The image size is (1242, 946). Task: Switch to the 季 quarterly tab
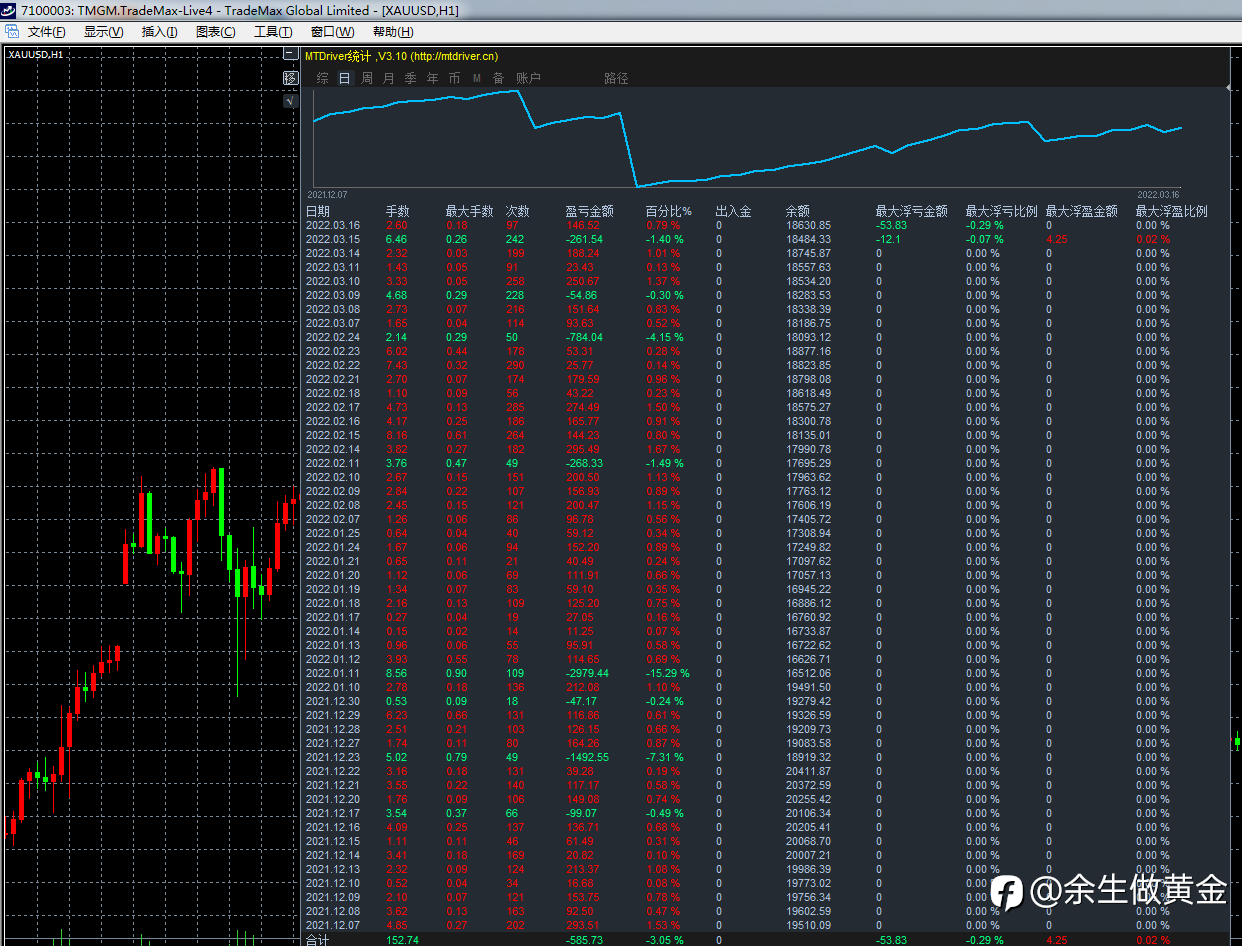[410, 78]
